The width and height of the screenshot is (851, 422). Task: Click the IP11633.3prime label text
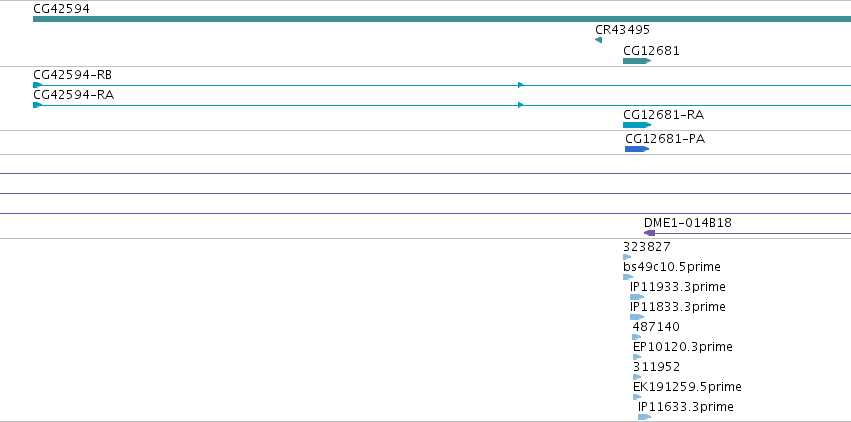click(x=685, y=407)
